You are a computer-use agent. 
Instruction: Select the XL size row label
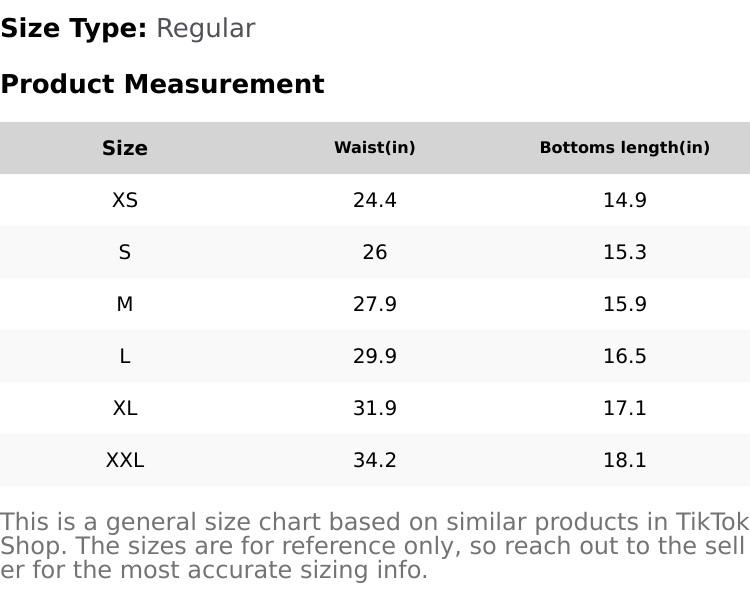[x=125, y=408]
